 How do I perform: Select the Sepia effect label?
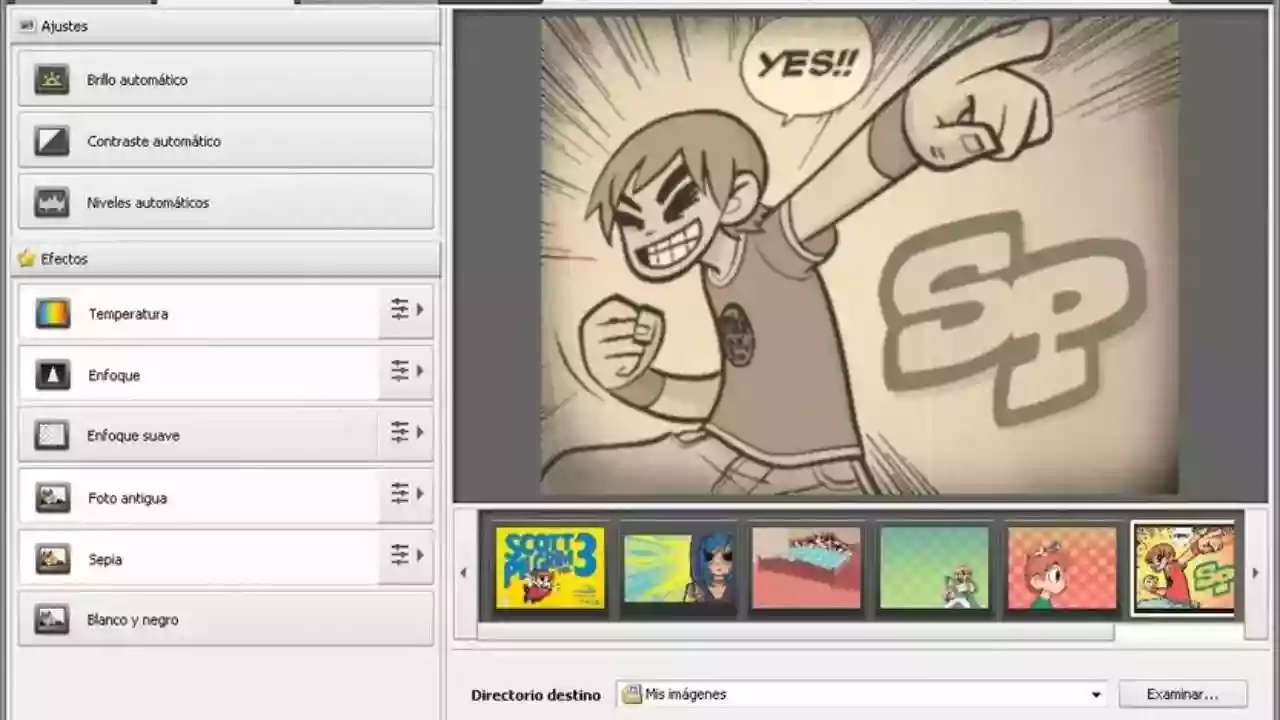[105, 559]
